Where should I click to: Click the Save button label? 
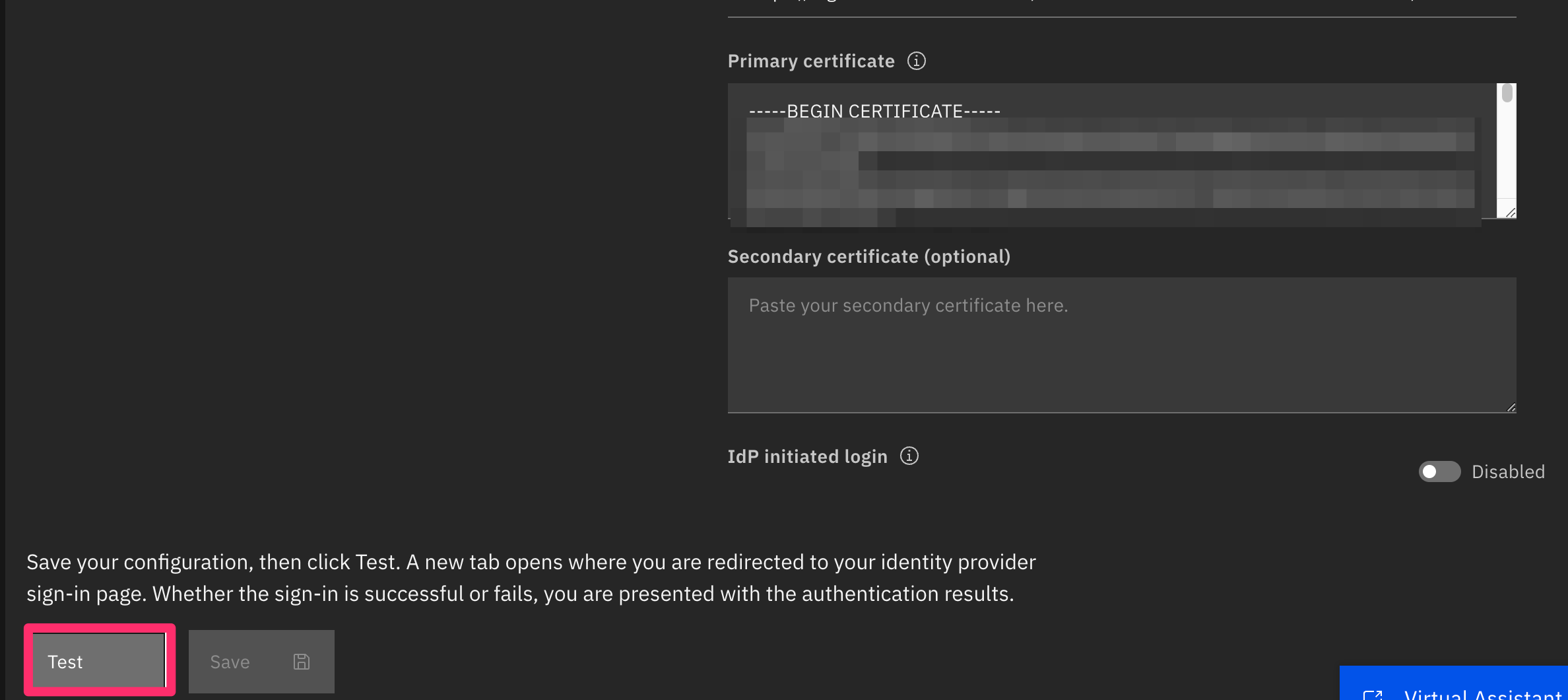tap(230, 662)
